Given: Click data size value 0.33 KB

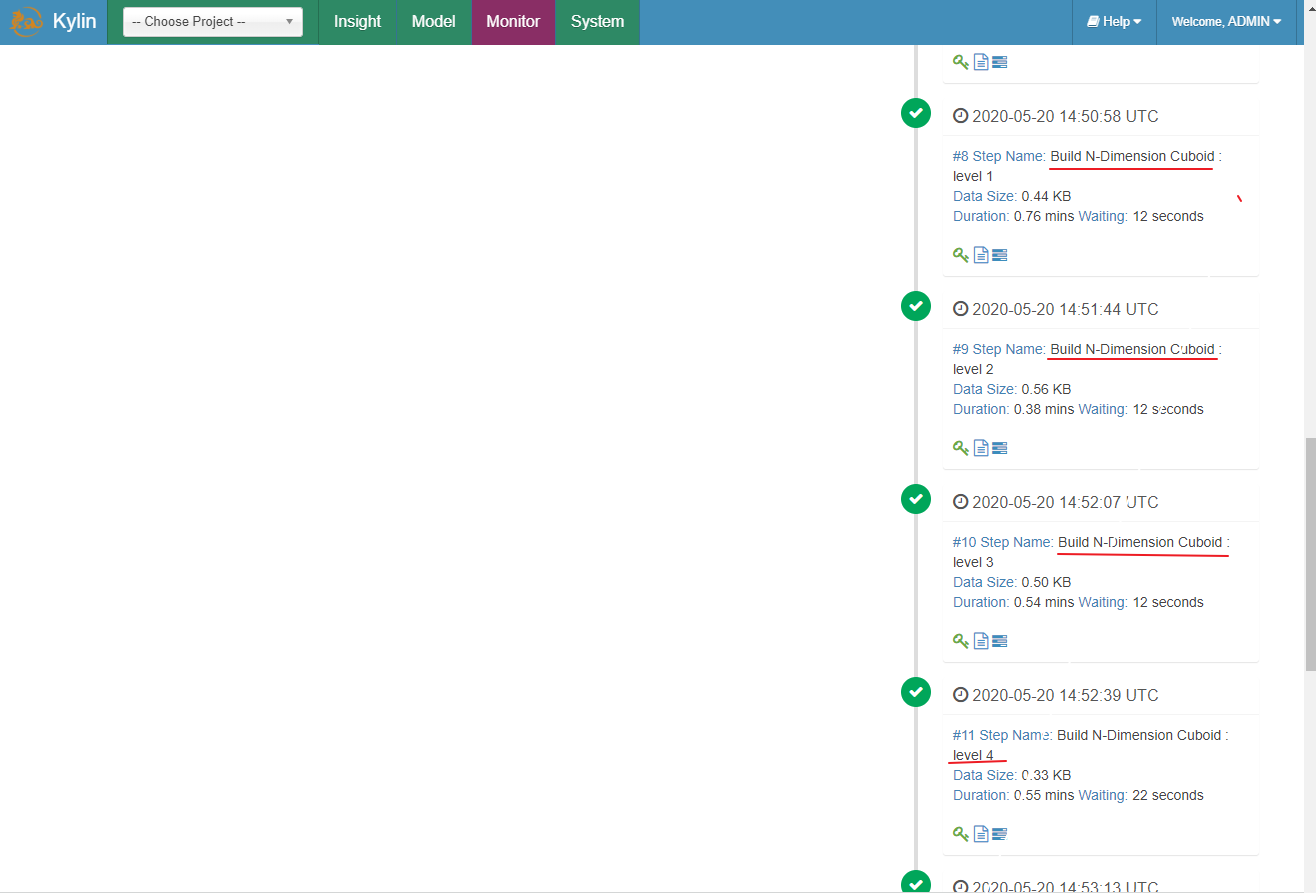Looking at the screenshot, I should point(1046,775).
